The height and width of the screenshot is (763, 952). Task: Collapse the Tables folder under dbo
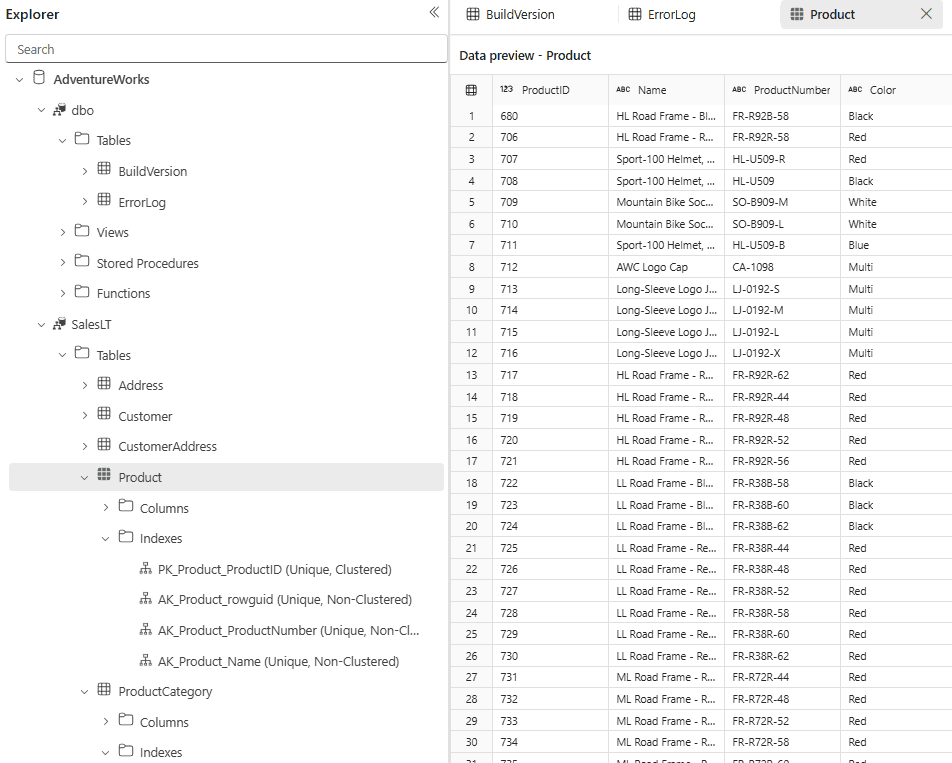tap(63, 141)
